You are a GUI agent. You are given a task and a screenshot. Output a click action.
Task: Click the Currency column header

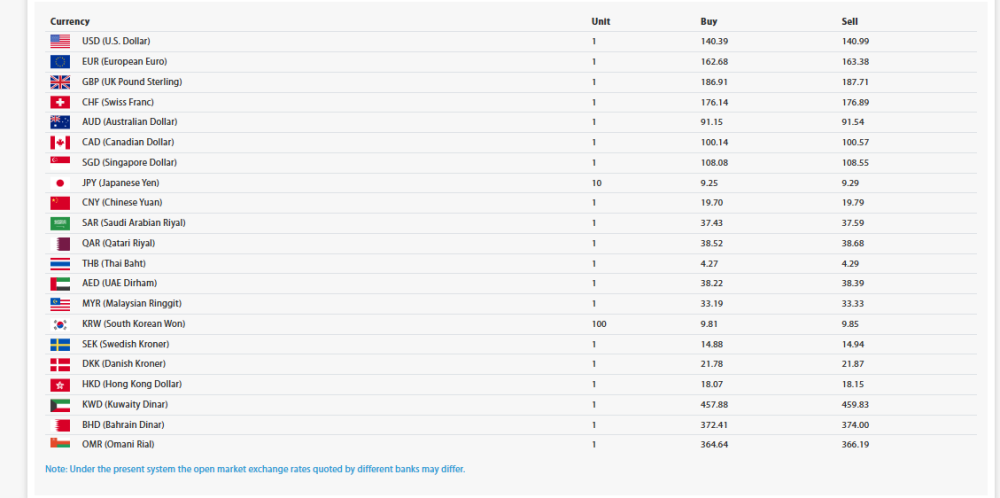coord(70,21)
